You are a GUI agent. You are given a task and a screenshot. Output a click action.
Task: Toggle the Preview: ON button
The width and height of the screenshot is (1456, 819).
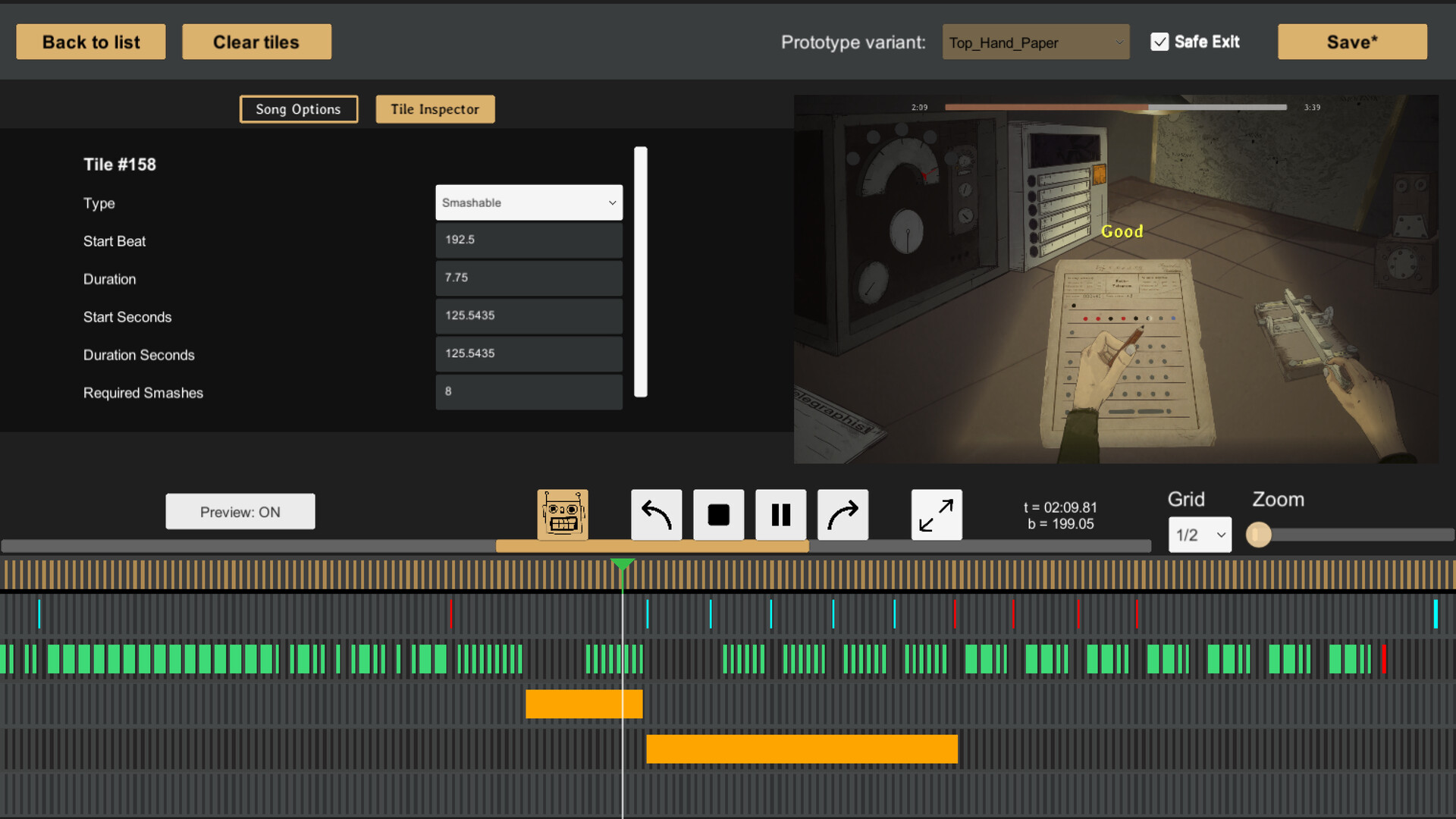pyautogui.click(x=240, y=512)
